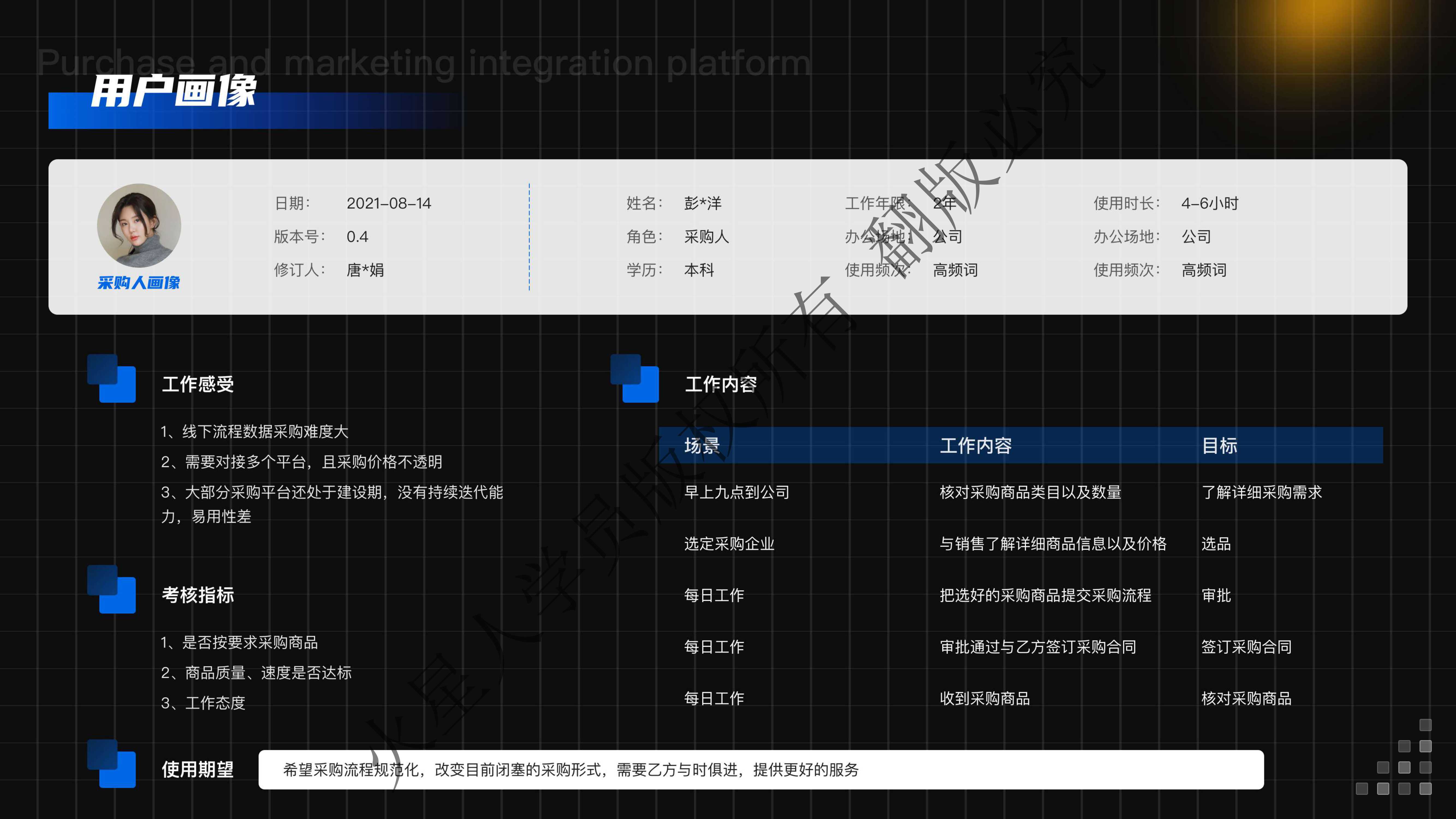Click the blue squares icon beside 考核指标
Screen dimensions: 1456x819
111,589
